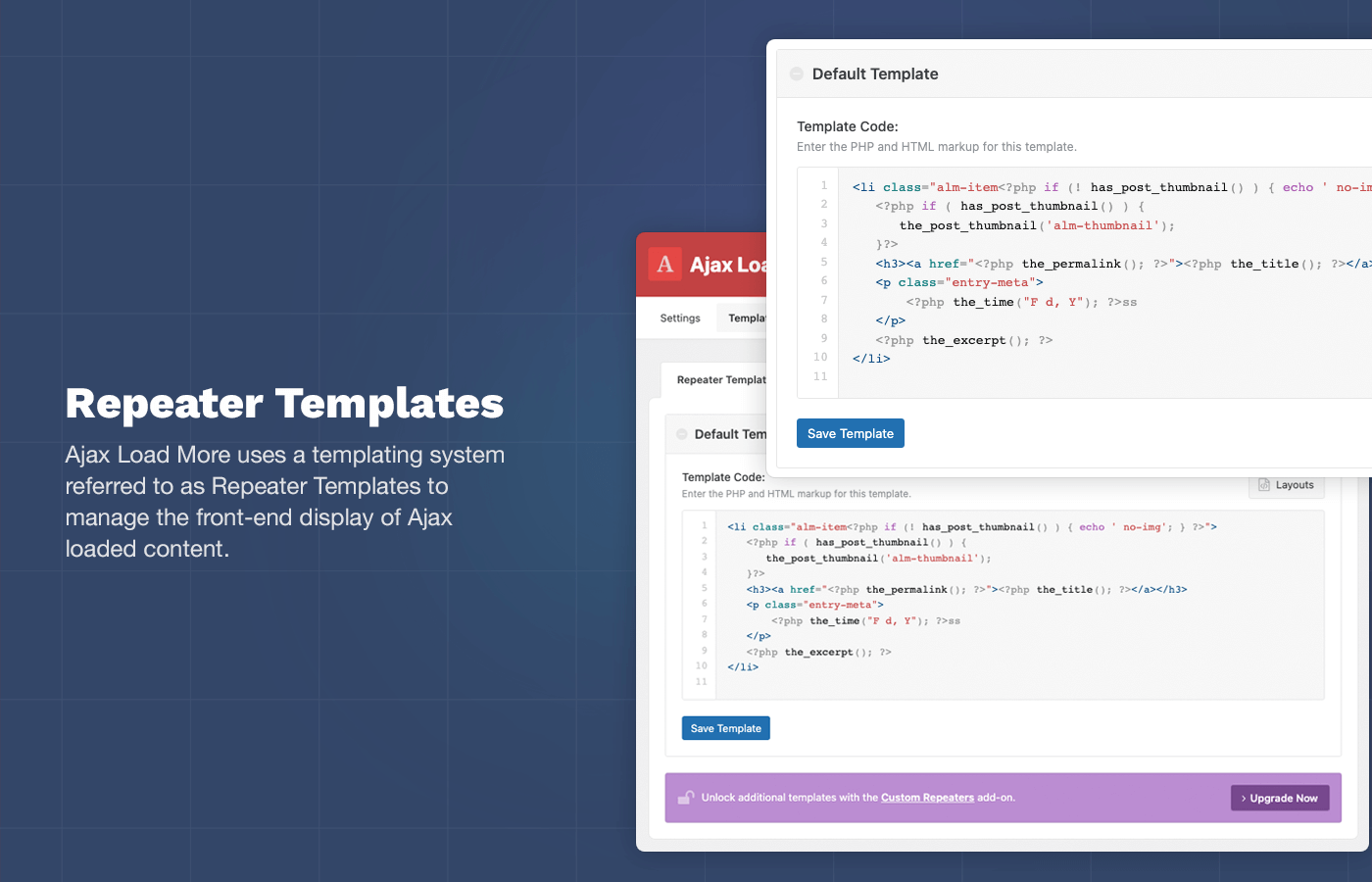The image size is (1372, 882).
Task: Click the Ajax Load More logo icon
Action: pos(665,264)
